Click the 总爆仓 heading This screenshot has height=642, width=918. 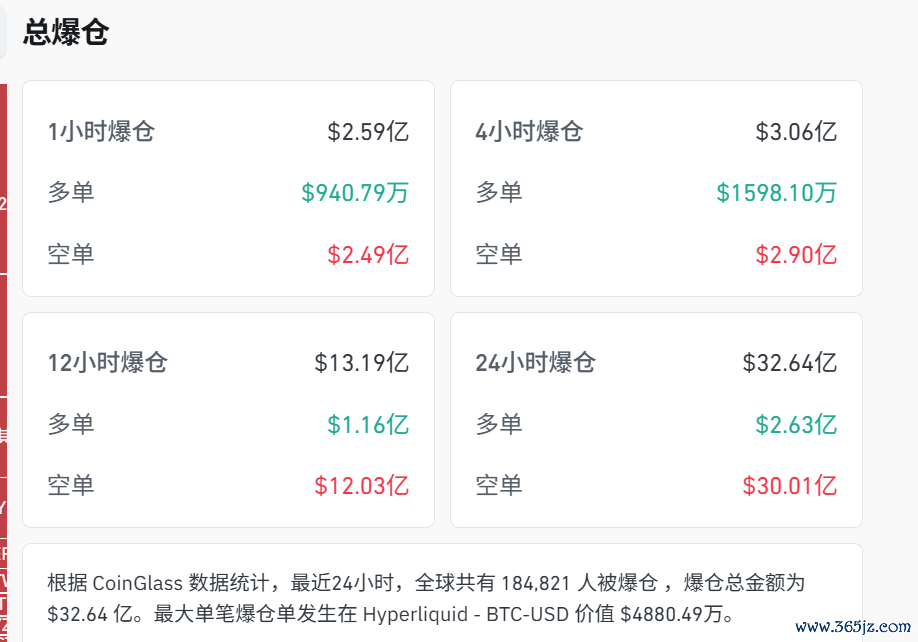[66, 32]
